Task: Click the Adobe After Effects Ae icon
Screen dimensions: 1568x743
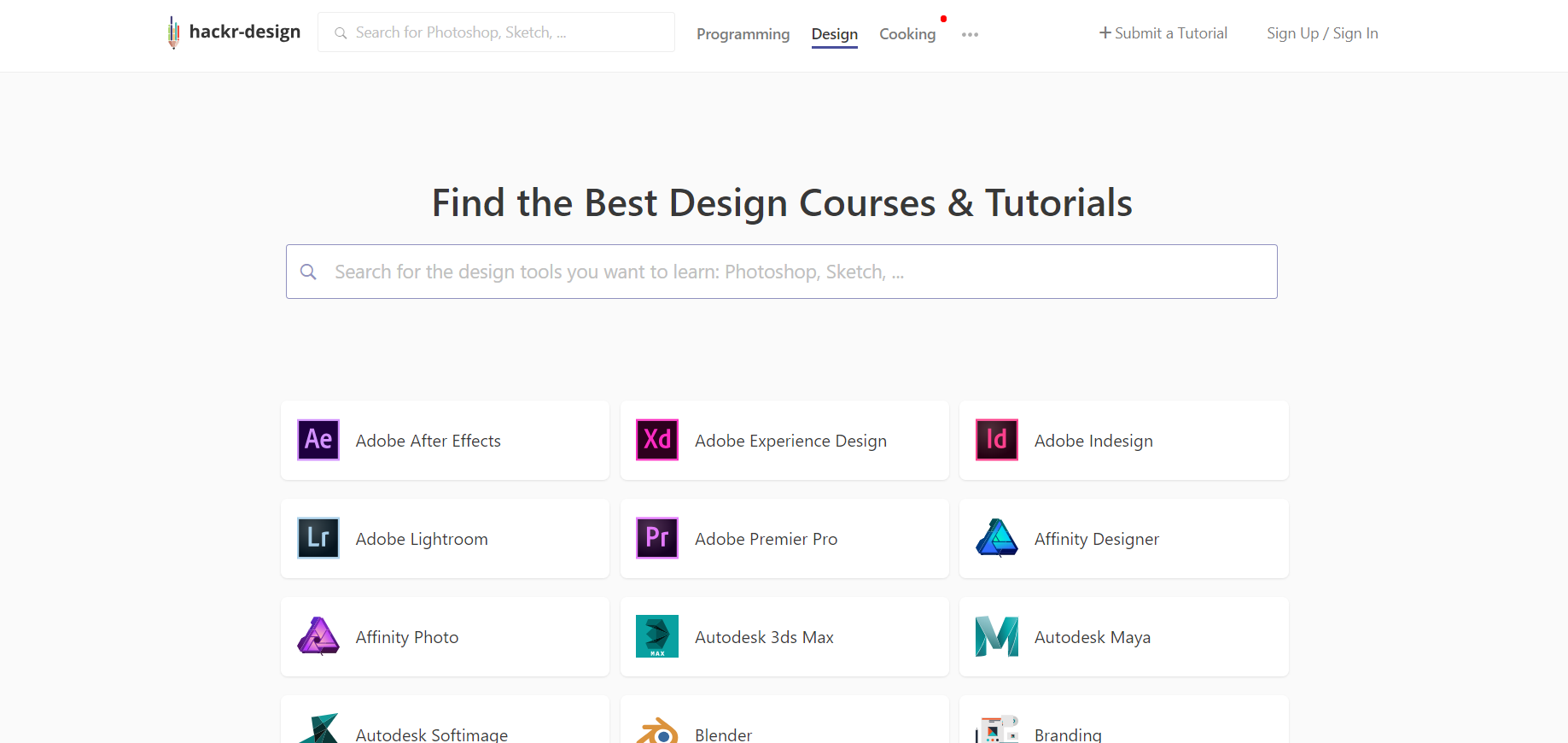Action: coord(318,440)
